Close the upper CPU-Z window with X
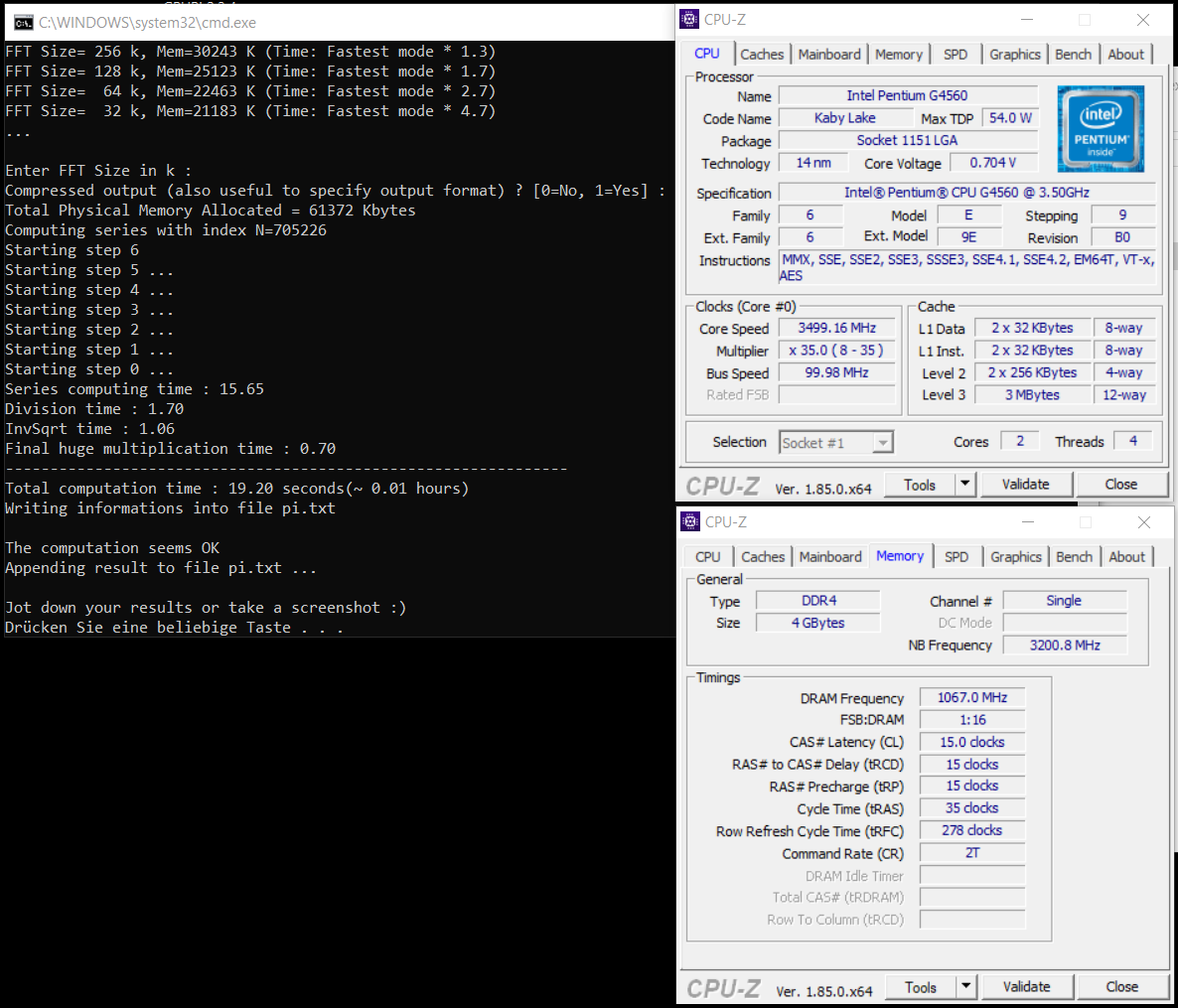 pyautogui.click(x=1142, y=20)
